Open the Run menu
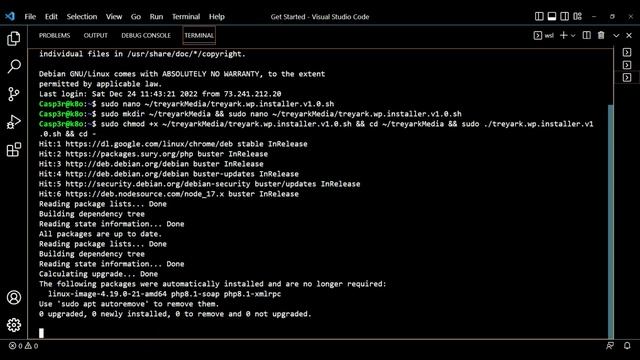 (x=156, y=17)
